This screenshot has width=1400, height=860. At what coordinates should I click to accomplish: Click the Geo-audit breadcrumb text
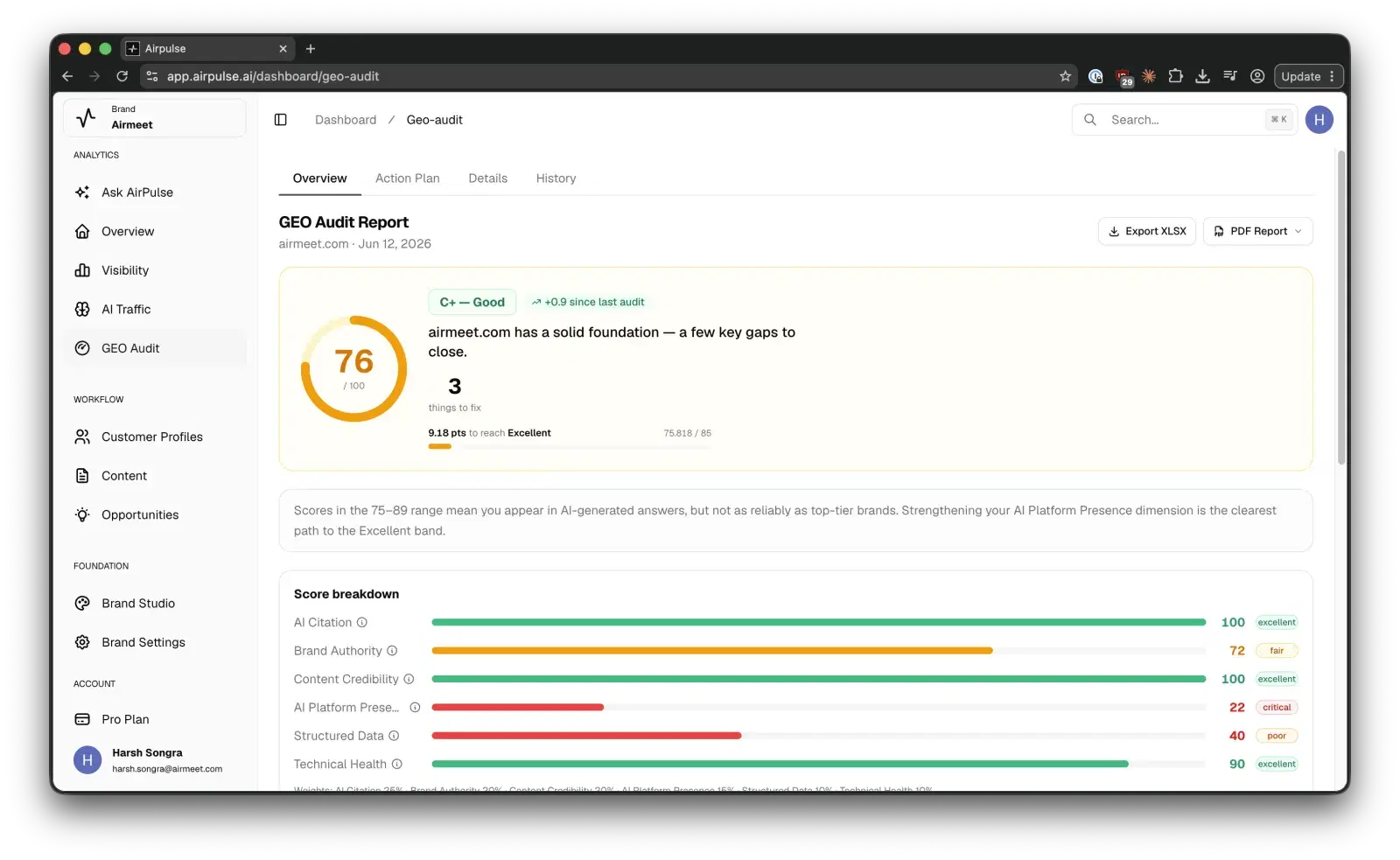[435, 120]
